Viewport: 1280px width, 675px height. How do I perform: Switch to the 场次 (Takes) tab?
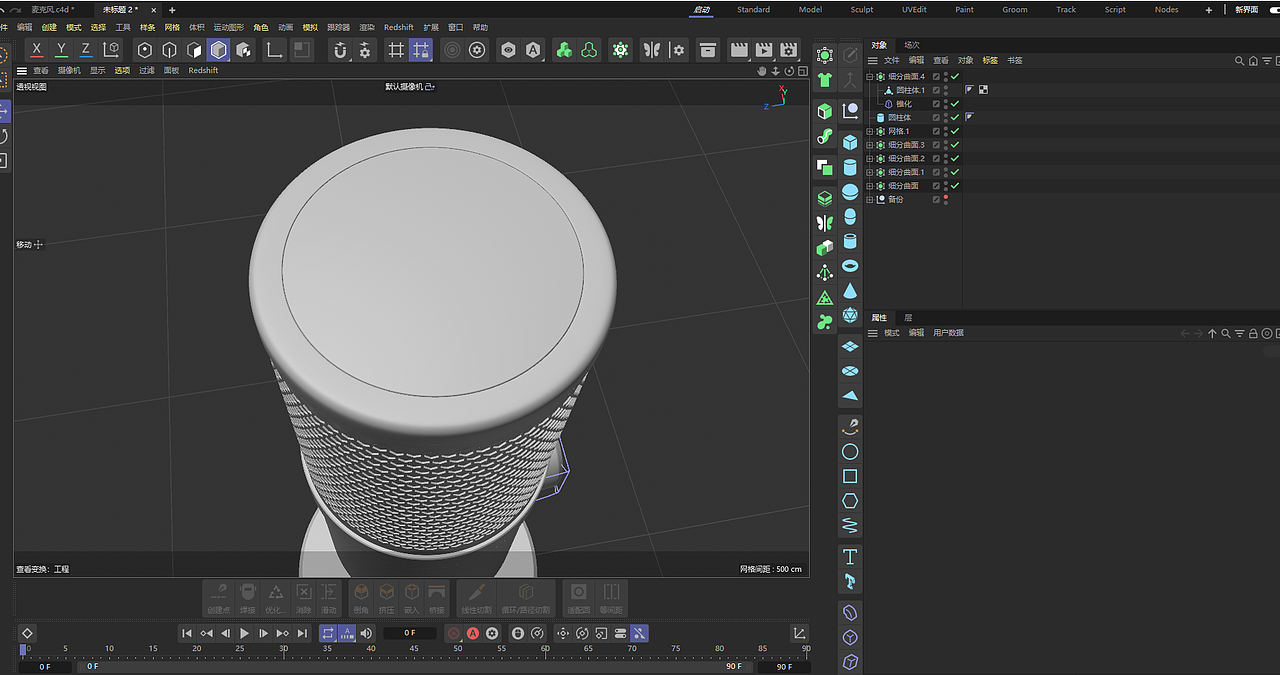pyautogui.click(x=911, y=45)
